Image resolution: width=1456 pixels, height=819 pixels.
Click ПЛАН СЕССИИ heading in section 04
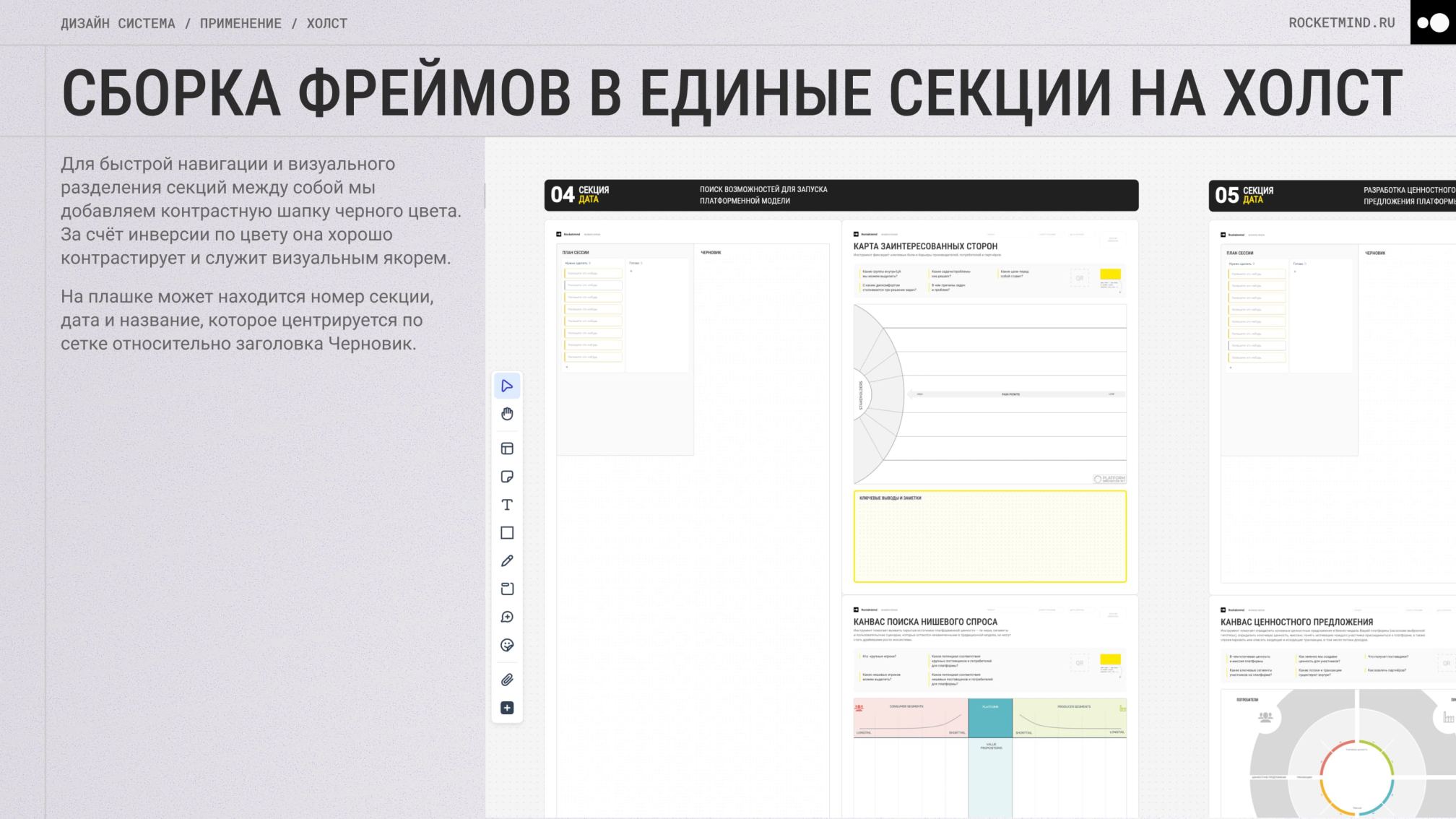point(576,253)
